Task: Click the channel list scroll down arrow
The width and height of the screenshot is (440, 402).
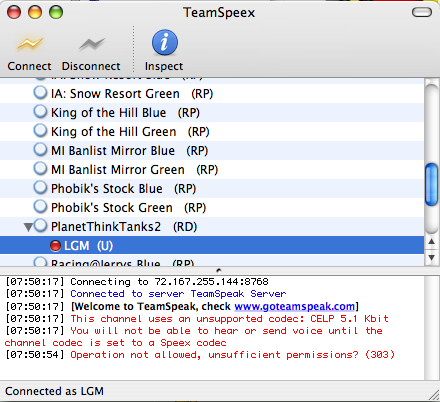Action: click(432, 258)
